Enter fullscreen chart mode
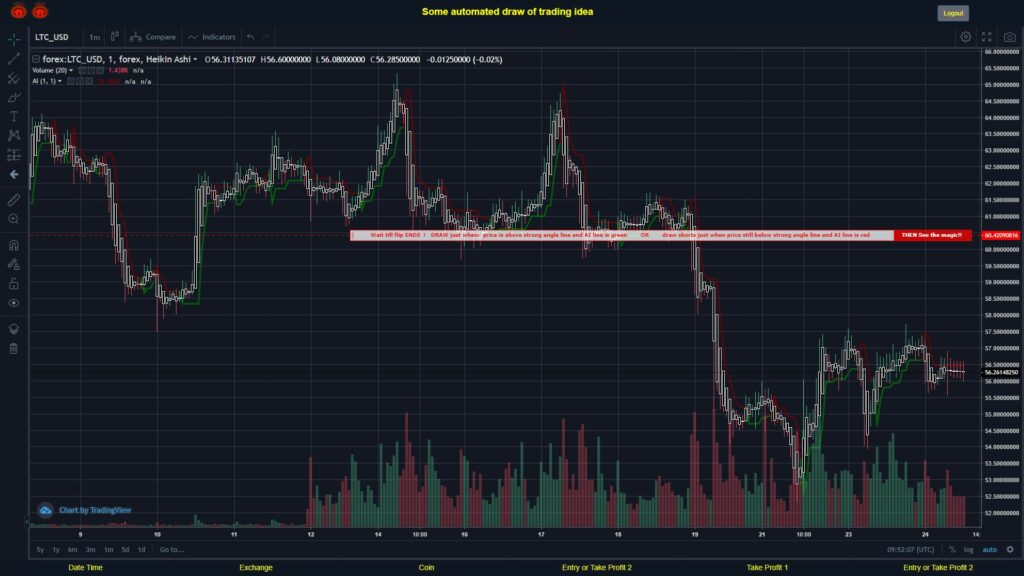Image resolution: width=1024 pixels, height=576 pixels. pyautogui.click(x=987, y=37)
